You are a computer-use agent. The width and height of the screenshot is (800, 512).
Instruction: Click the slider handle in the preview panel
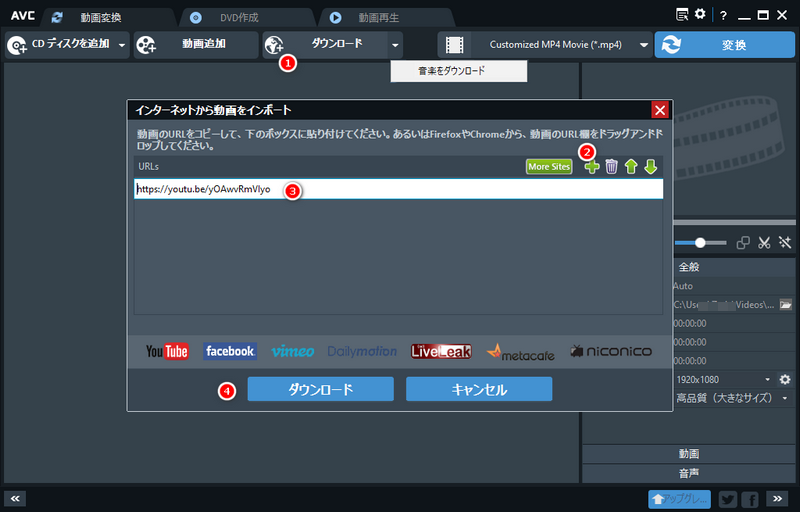click(700, 243)
